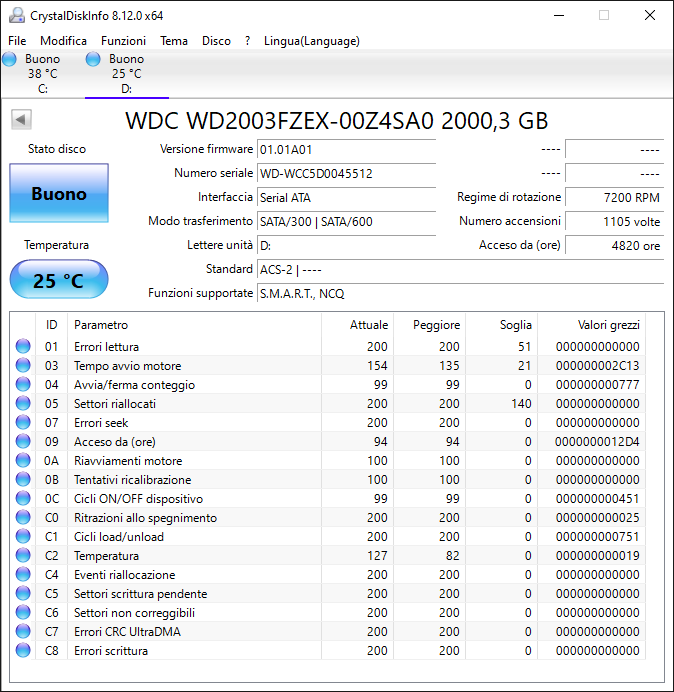Click raw value 000000000451
674x692 pixels.
point(598,499)
